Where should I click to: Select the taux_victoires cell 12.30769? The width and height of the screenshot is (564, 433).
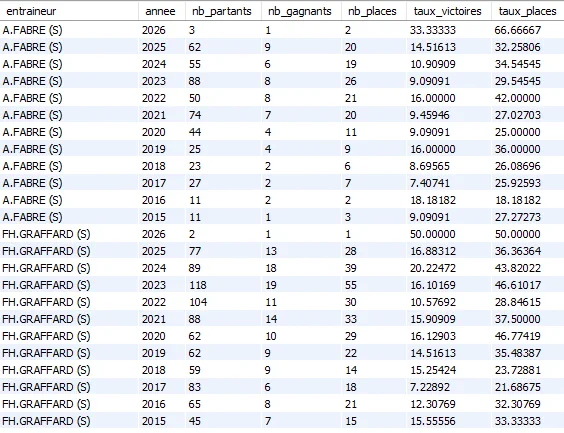pos(449,404)
